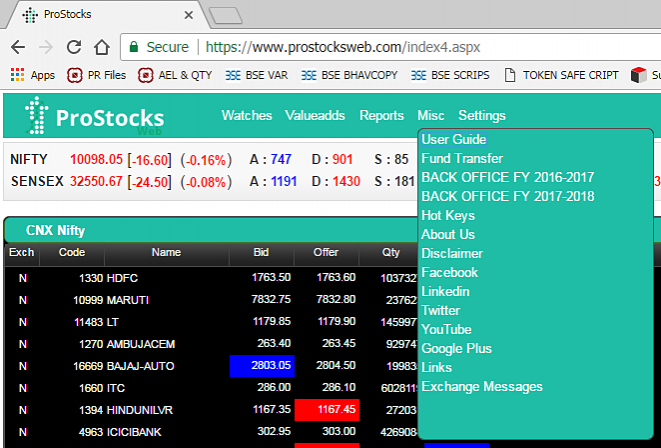
Task: Select the BAJAJ-AUTO row name
Action: (140, 366)
